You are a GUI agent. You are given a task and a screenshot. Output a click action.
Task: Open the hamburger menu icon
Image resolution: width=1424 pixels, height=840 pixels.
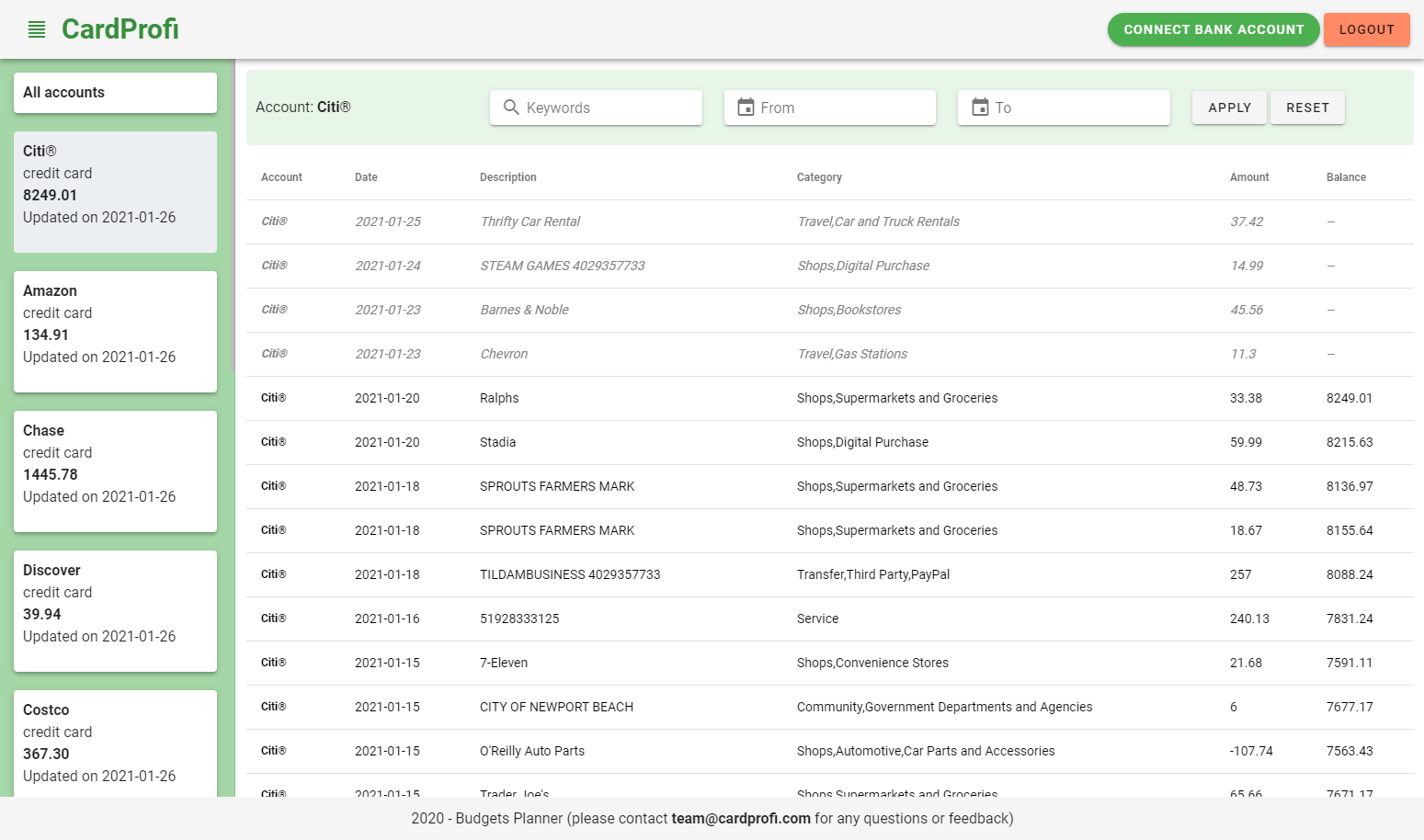tap(37, 29)
